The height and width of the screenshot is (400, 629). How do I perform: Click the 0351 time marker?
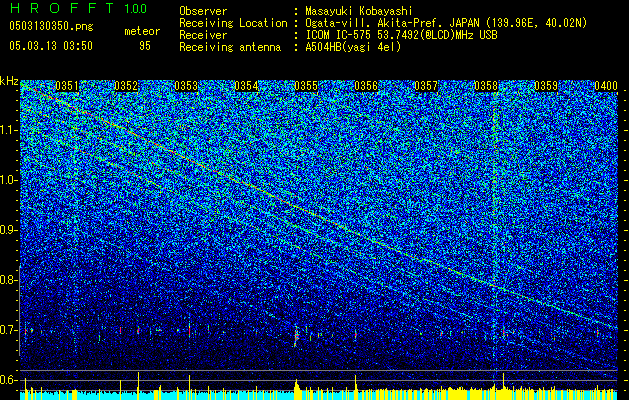[x=67, y=86]
